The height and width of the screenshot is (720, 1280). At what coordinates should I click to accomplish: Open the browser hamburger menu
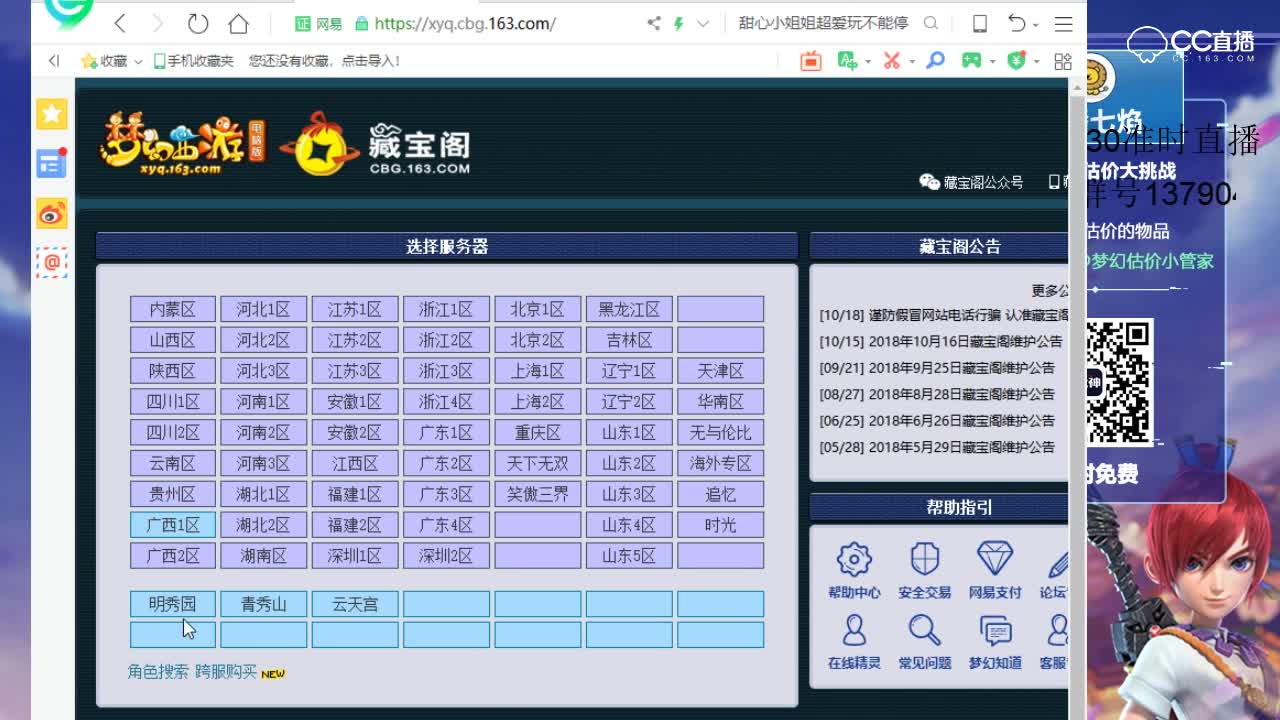1063,23
